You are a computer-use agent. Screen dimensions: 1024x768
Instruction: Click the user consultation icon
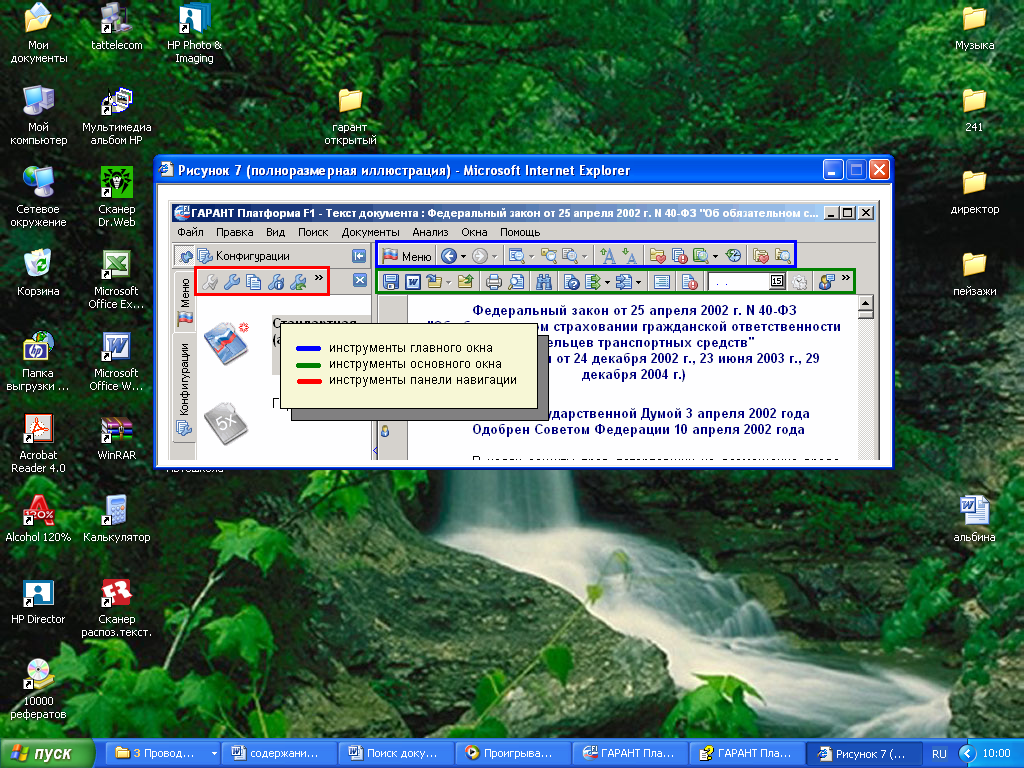click(x=826, y=281)
